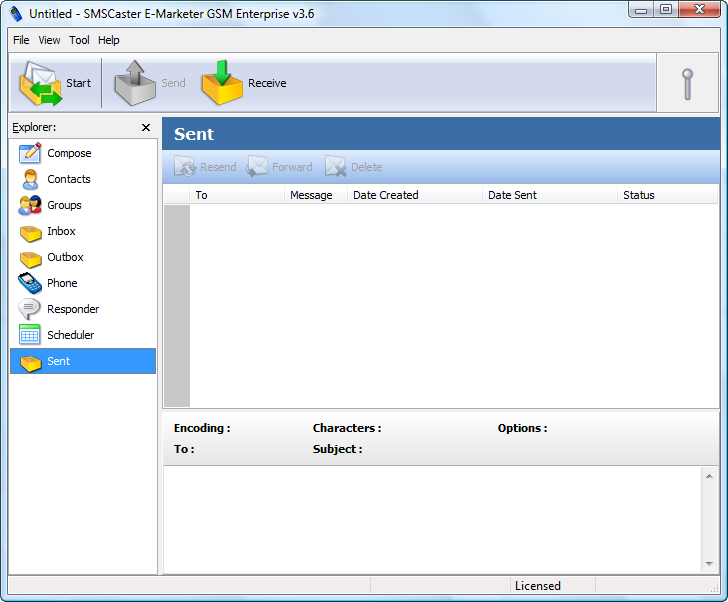Click preview scrollbar down arrow
728x602 pixels.
pyautogui.click(x=709, y=563)
